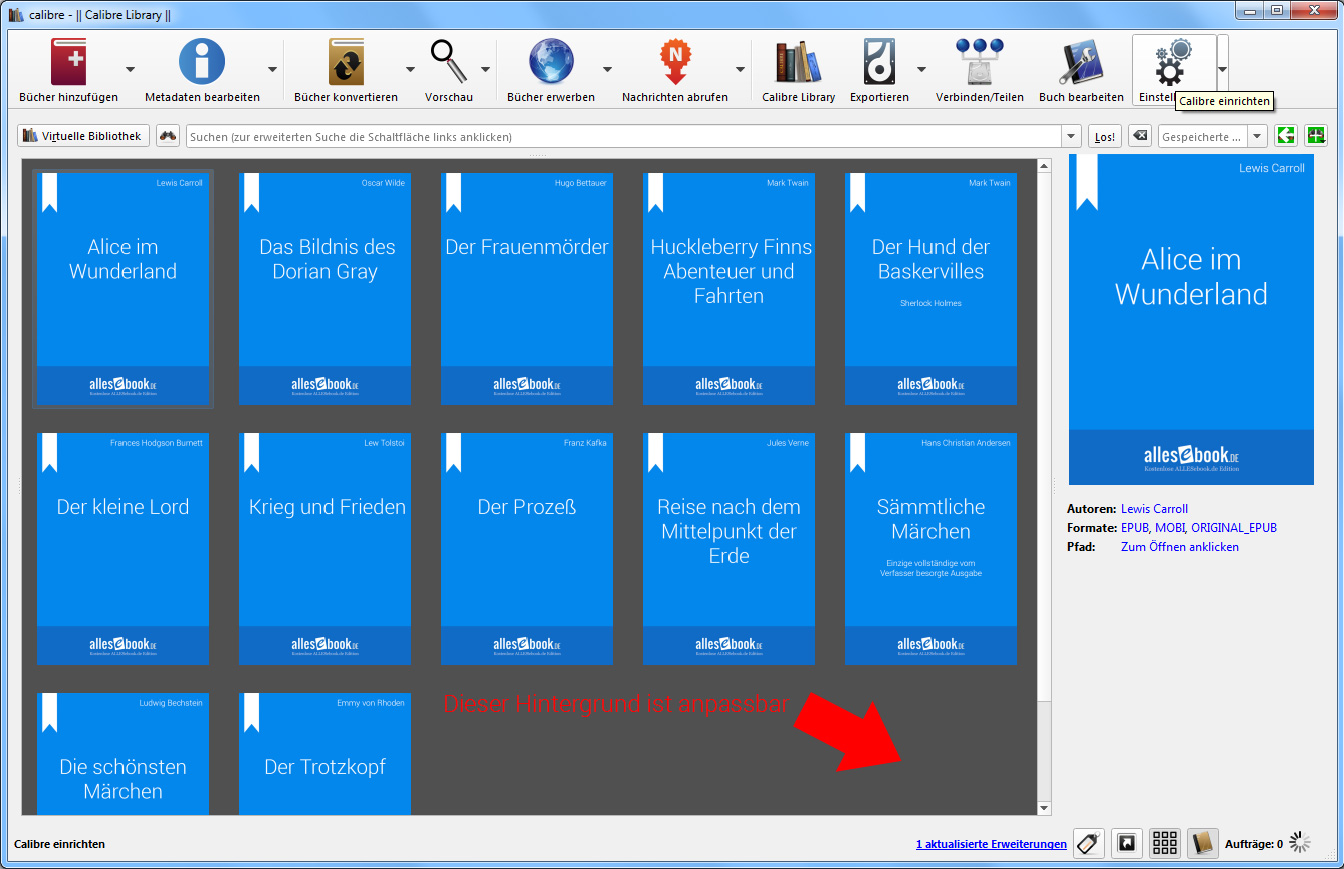Open Metadaten bearbeiten from the toolbar
1344x869 pixels.
(202, 62)
